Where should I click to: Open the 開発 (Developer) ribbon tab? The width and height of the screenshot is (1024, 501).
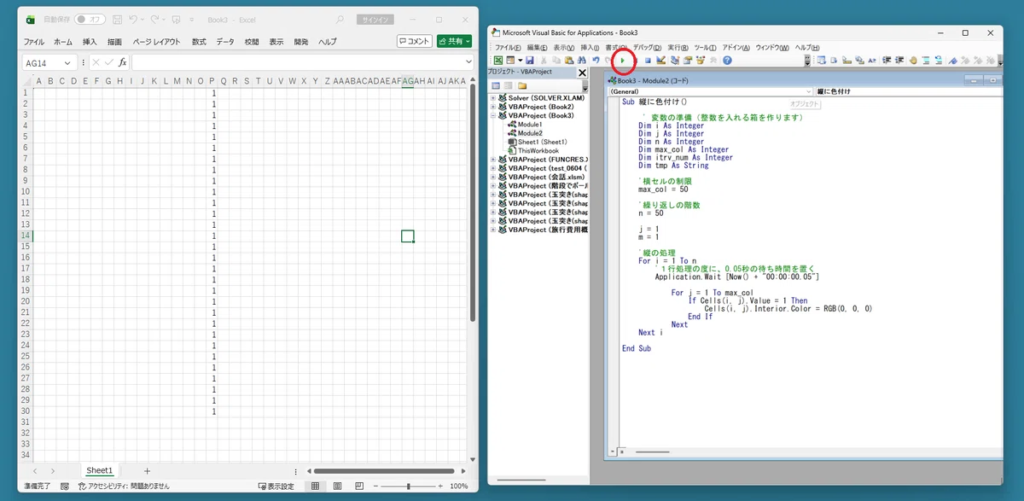click(x=301, y=42)
